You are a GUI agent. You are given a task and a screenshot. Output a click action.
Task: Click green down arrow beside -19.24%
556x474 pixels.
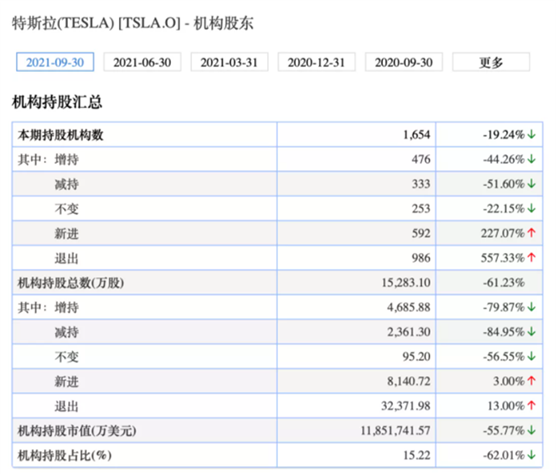click(531, 135)
